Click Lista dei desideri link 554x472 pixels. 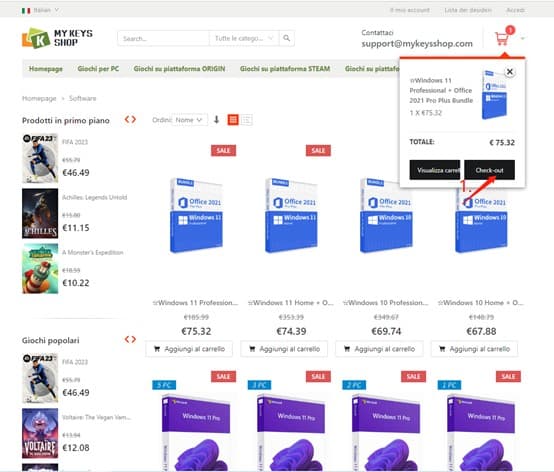coord(468,10)
